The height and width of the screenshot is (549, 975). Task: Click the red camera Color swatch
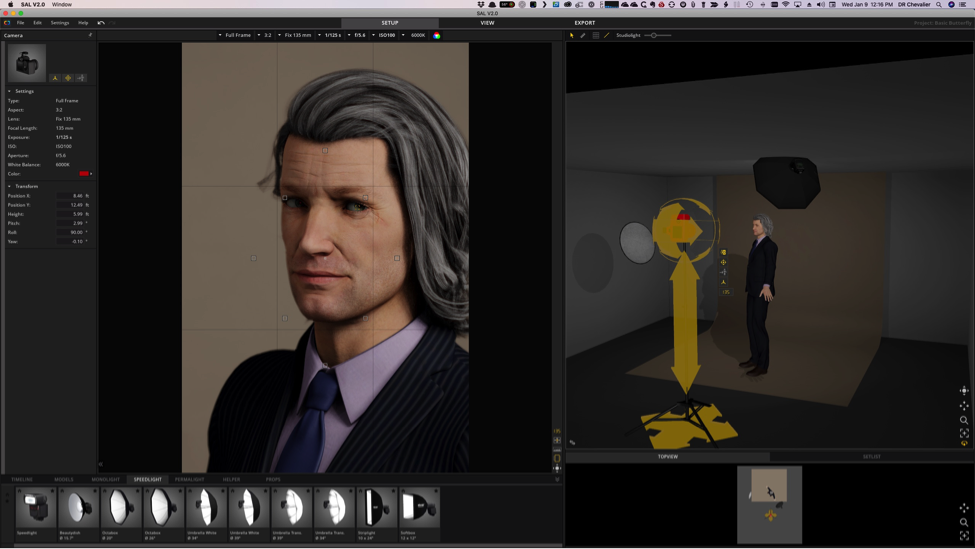[84, 174]
